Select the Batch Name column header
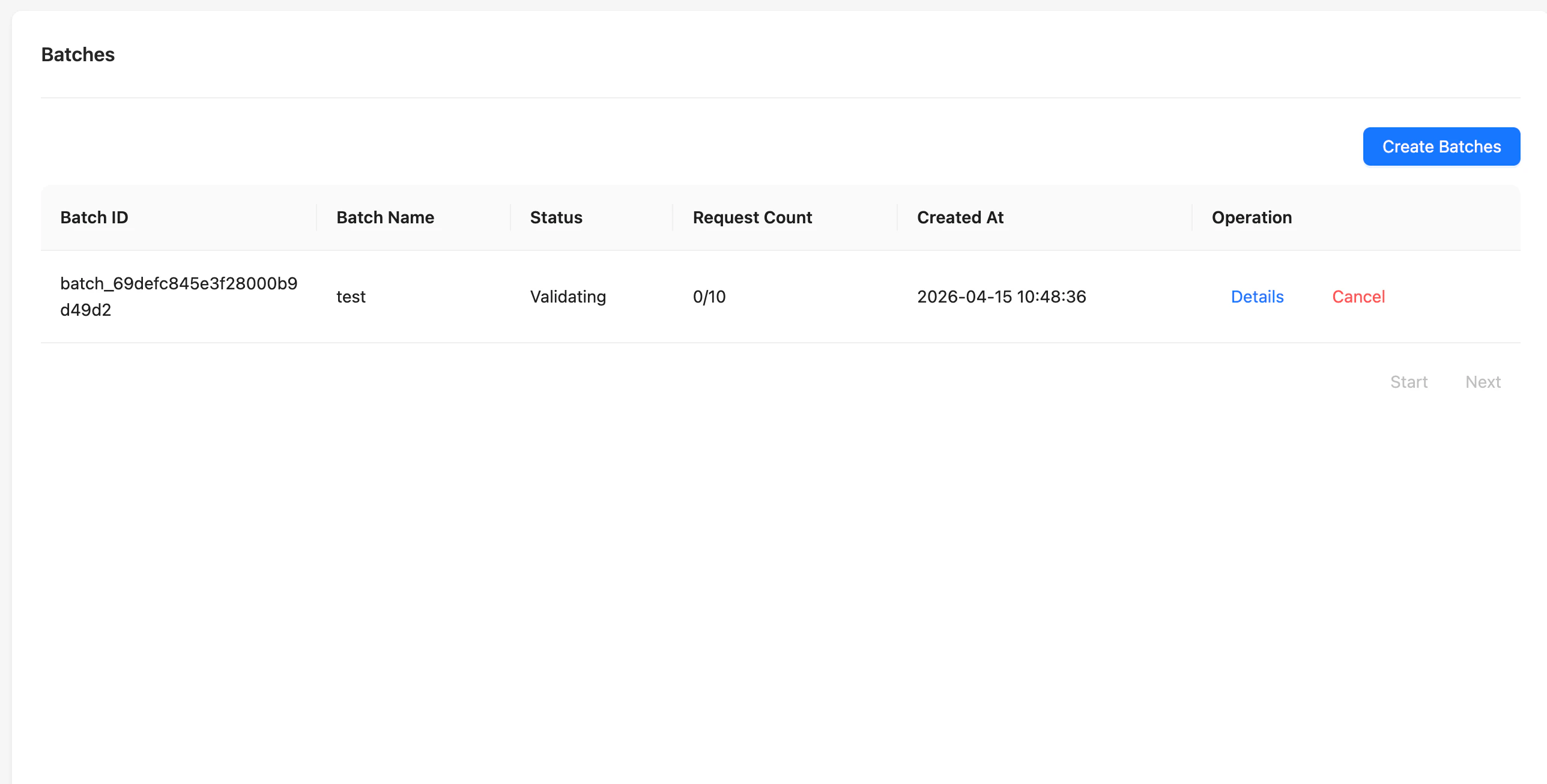The image size is (1547, 784). (385, 217)
